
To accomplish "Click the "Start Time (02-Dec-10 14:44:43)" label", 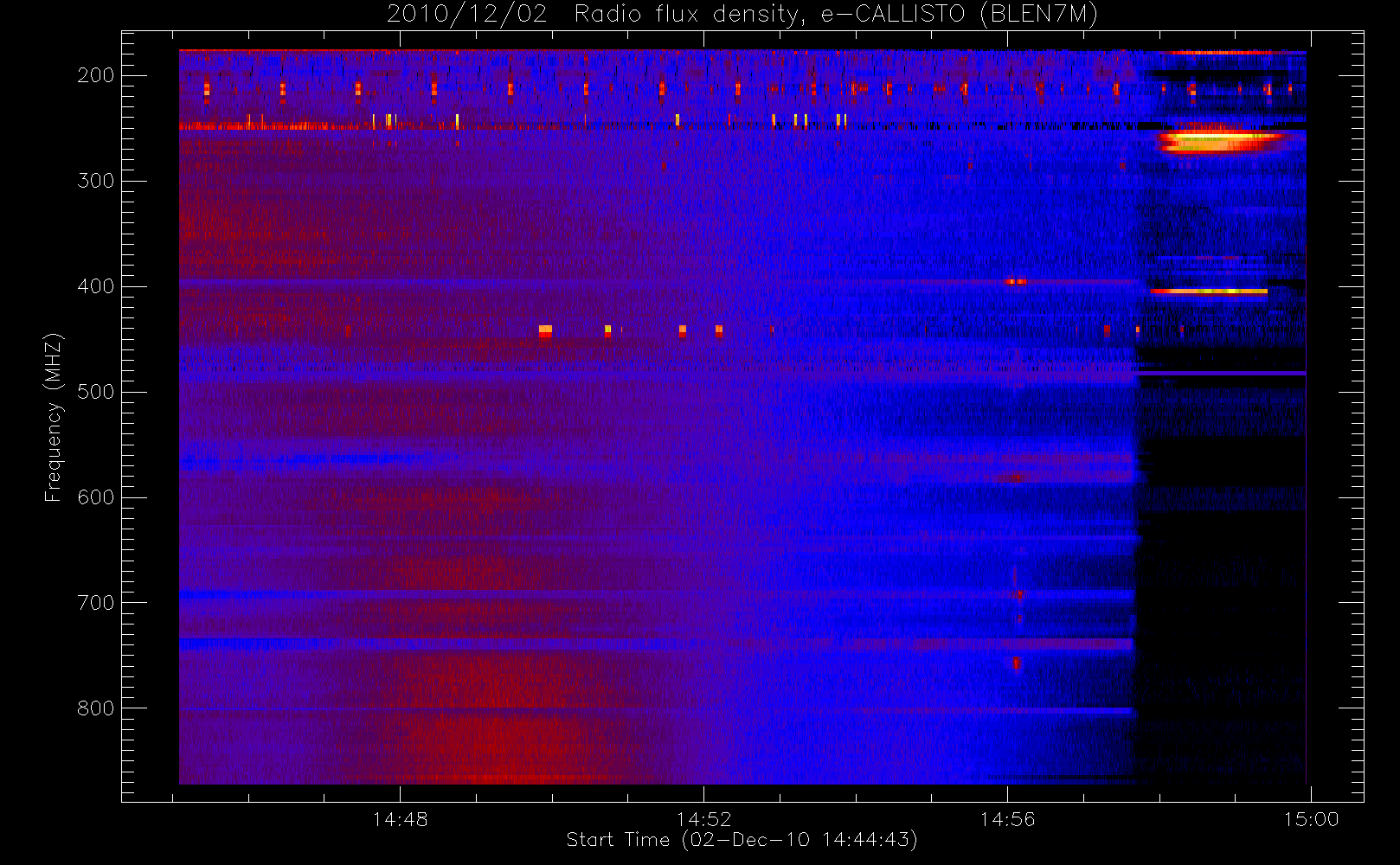I will (x=742, y=840).
